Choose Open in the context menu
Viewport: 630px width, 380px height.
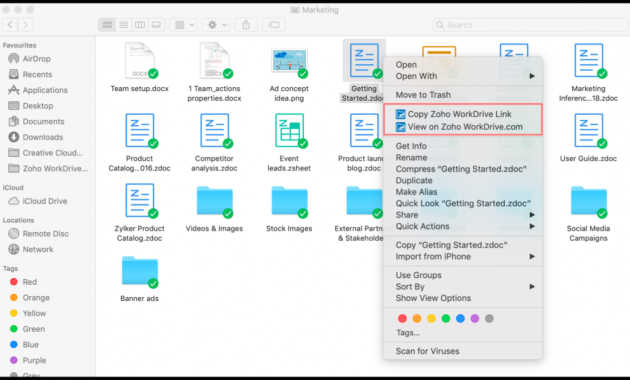click(463, 65)
